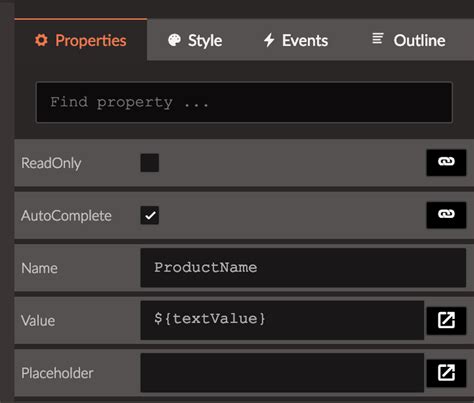Click the Name field containing ProductName
This screenshot has width=474, height=403.
click(x=303, y=268)
